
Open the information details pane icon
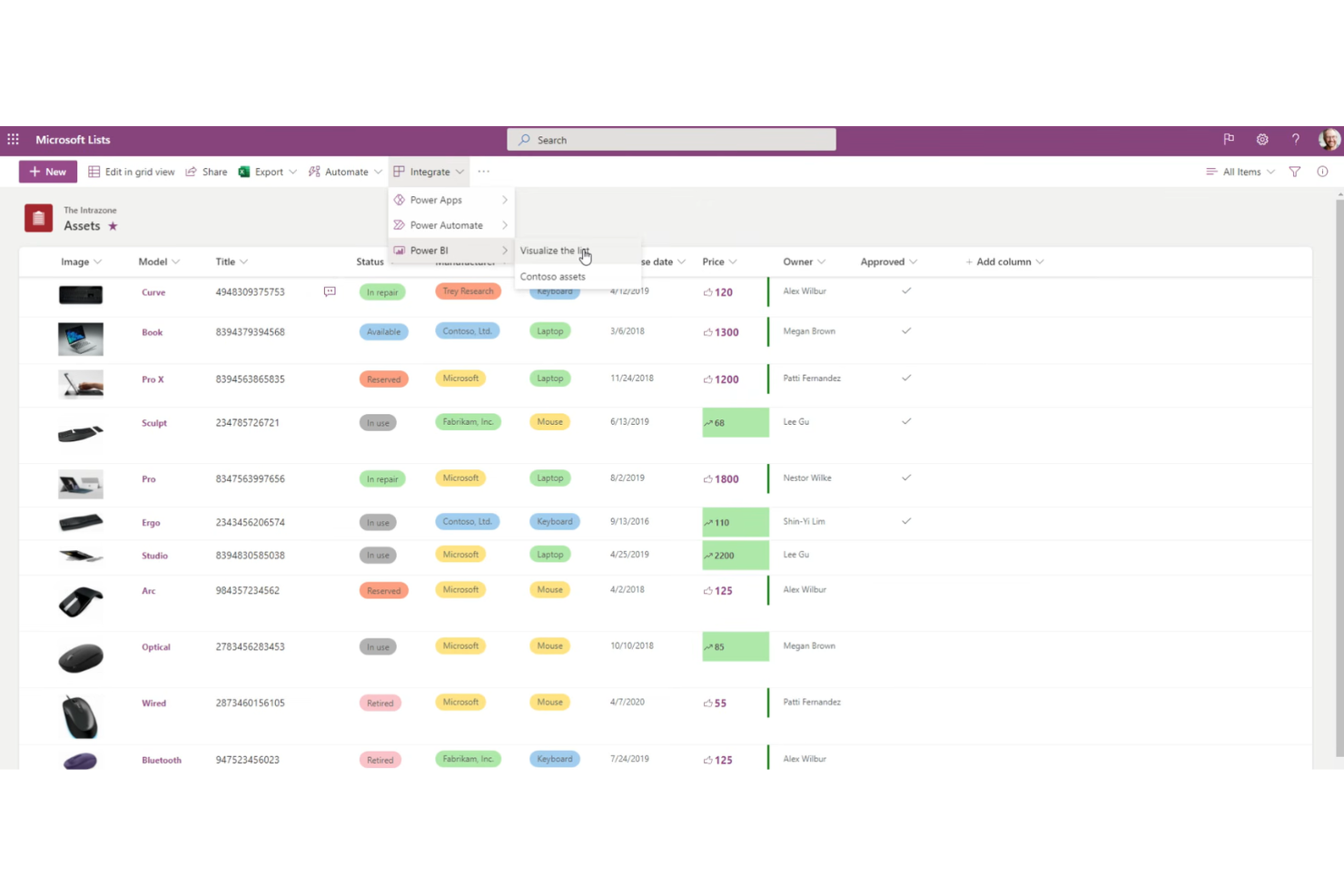pyautogui.click(x=1322, y=172)
